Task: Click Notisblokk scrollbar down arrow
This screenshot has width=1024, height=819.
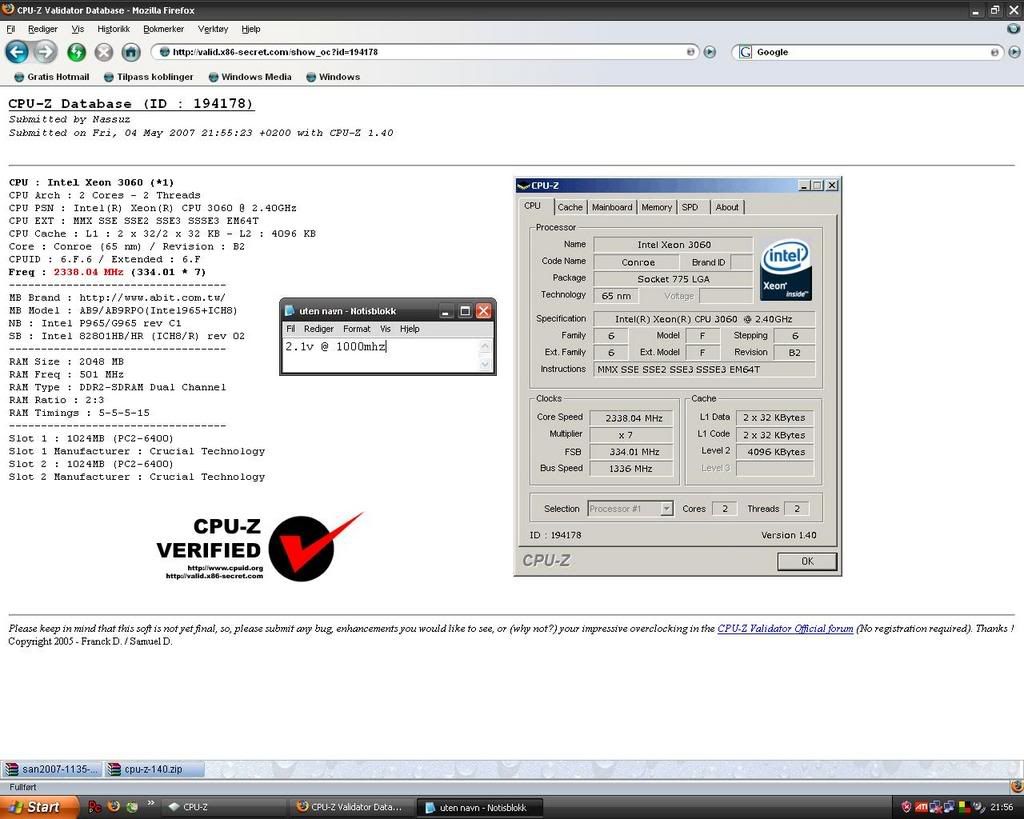Action: click(x=485, y=364)
